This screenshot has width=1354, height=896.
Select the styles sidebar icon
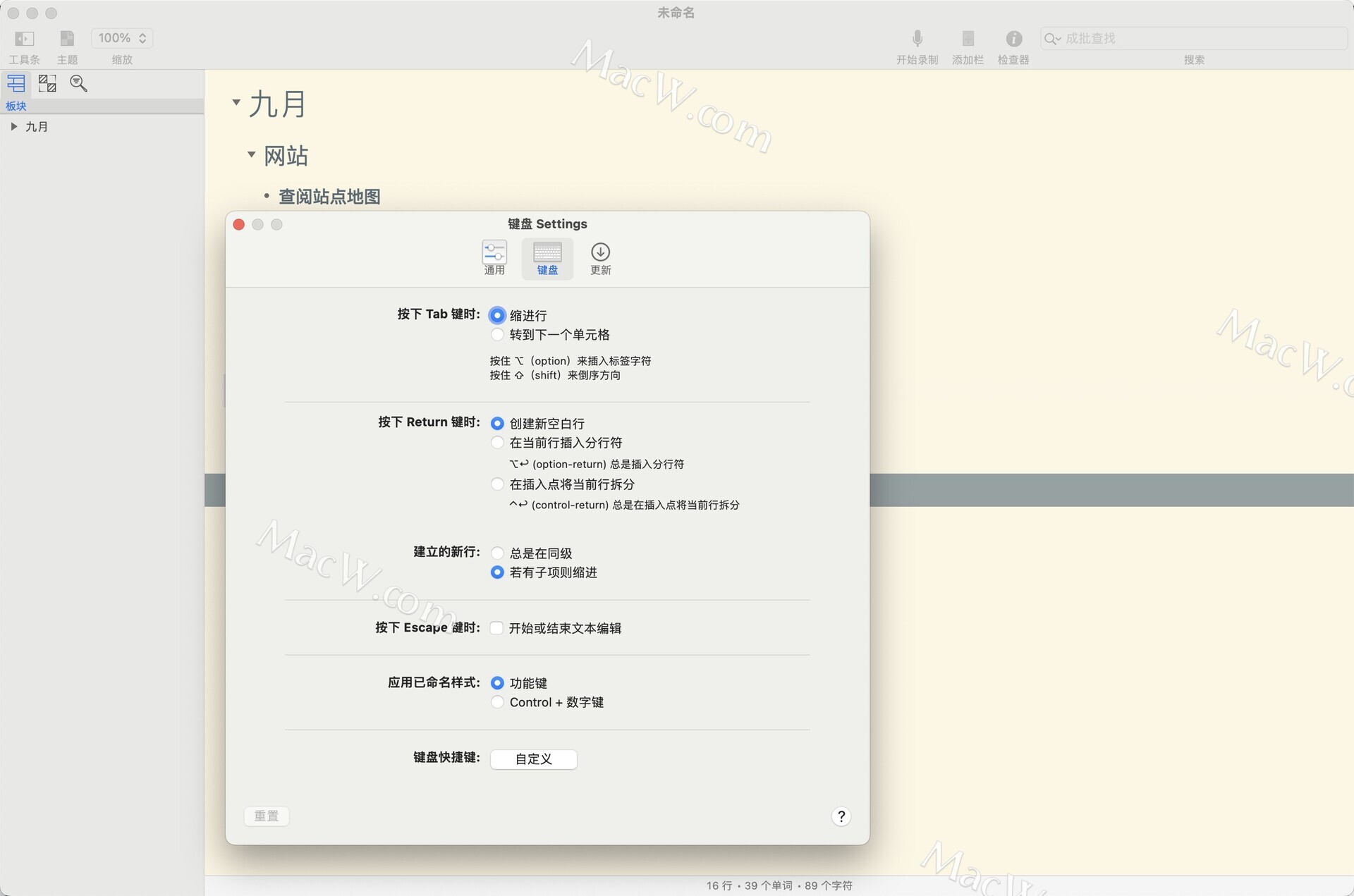coord(47,83)
